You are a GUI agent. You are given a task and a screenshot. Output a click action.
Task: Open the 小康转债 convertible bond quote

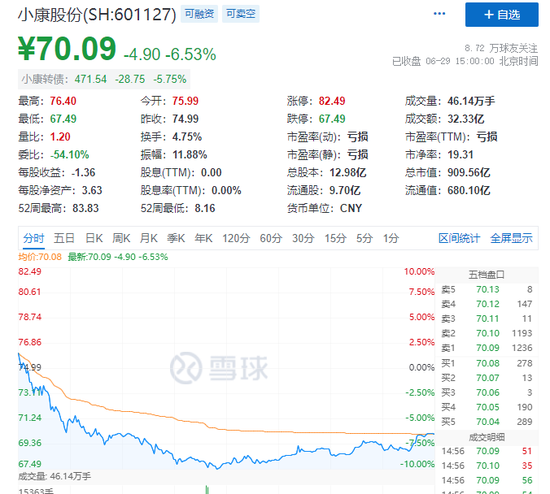coord(104,79)
